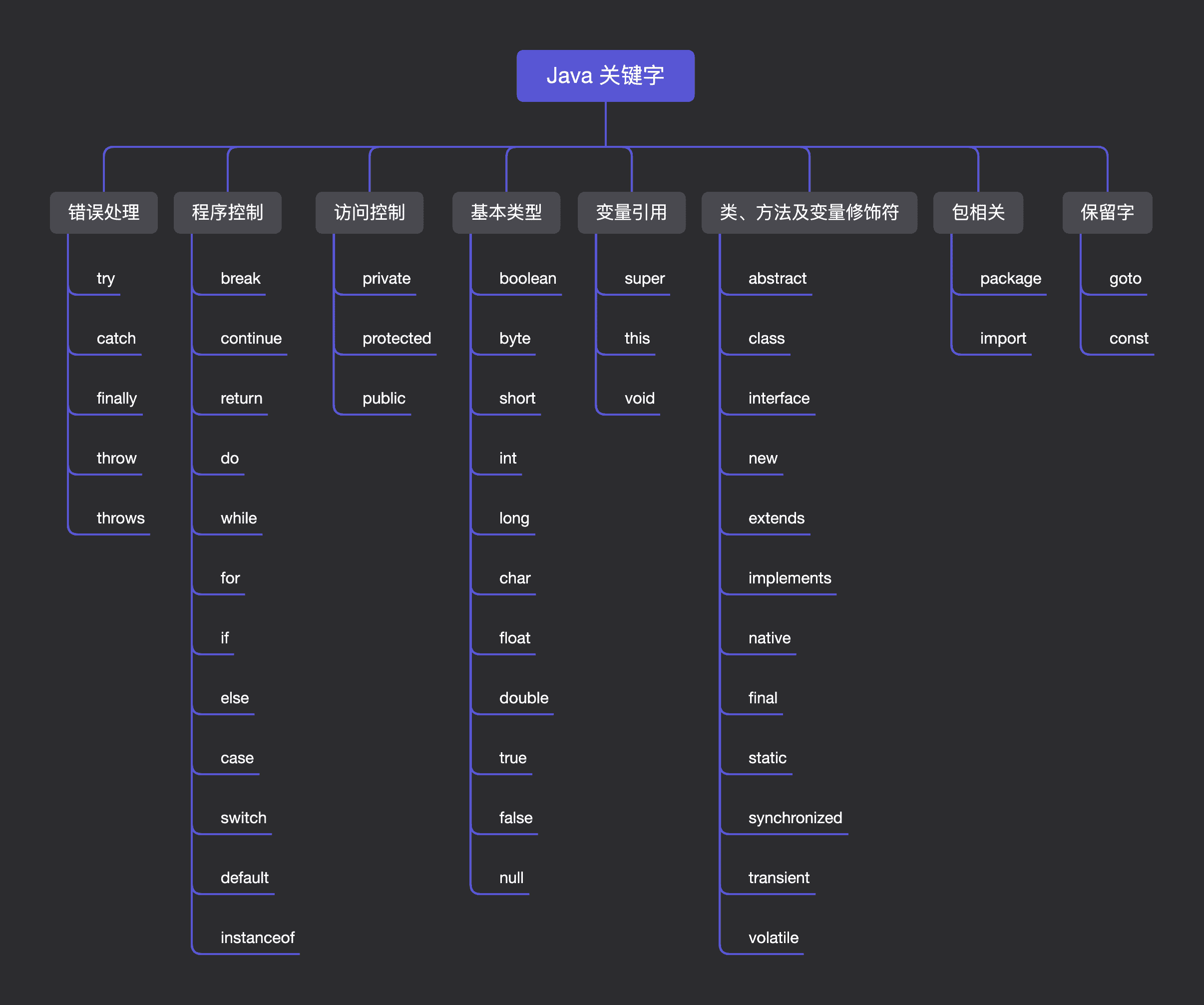The height and width of the screenshot is (1005, 1204).
Task: Select 类、方法及变量修饰符 node
Action: tap(809, 212)
